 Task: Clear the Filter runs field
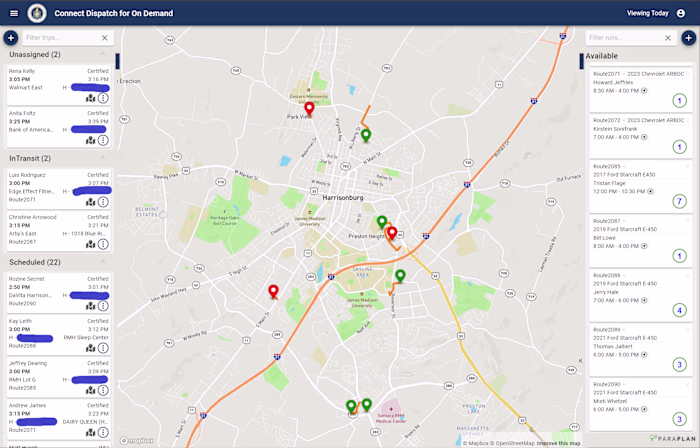pos(668,38)
